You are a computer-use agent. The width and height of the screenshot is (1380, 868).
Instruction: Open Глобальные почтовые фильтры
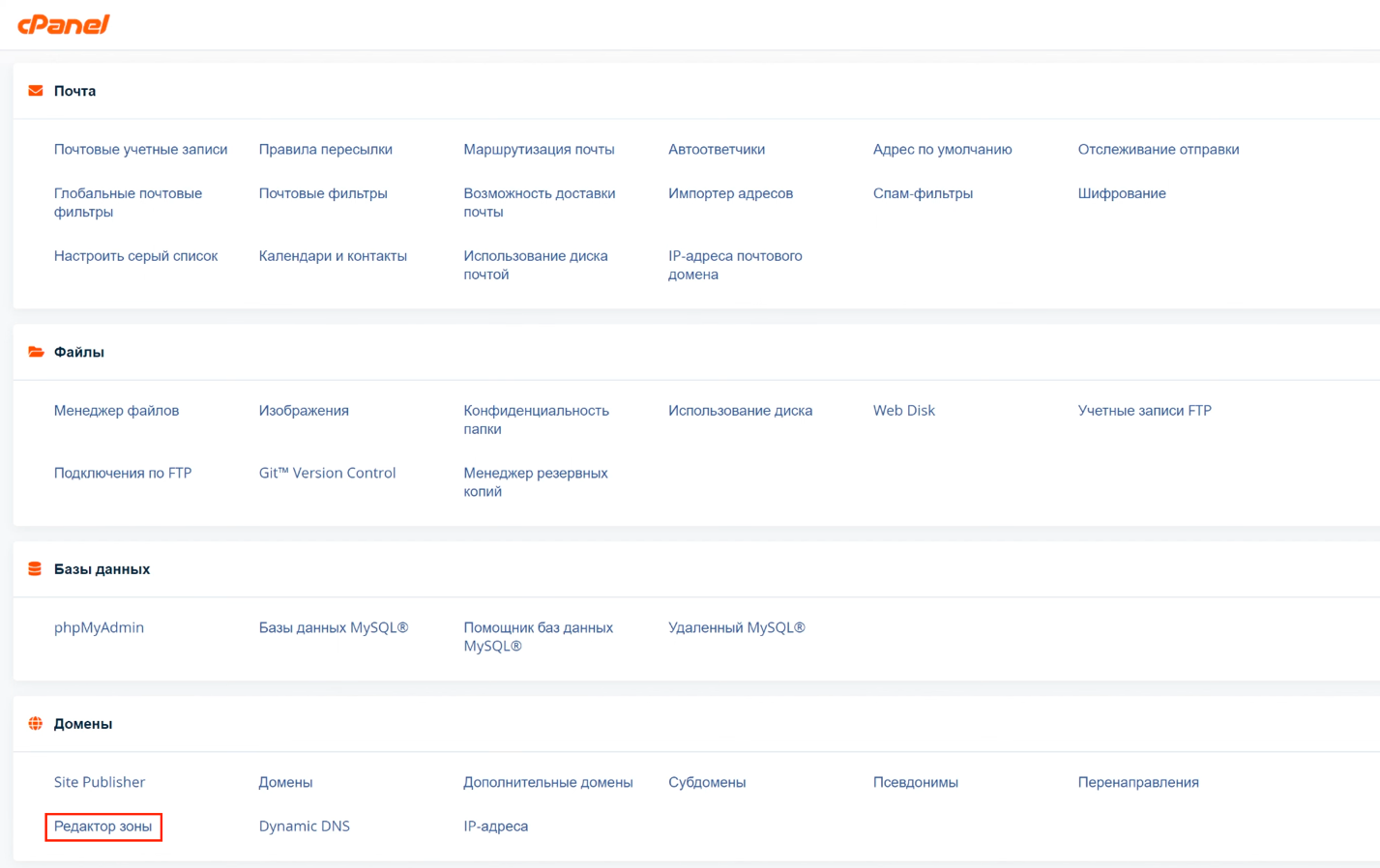[x=128, y=203]
